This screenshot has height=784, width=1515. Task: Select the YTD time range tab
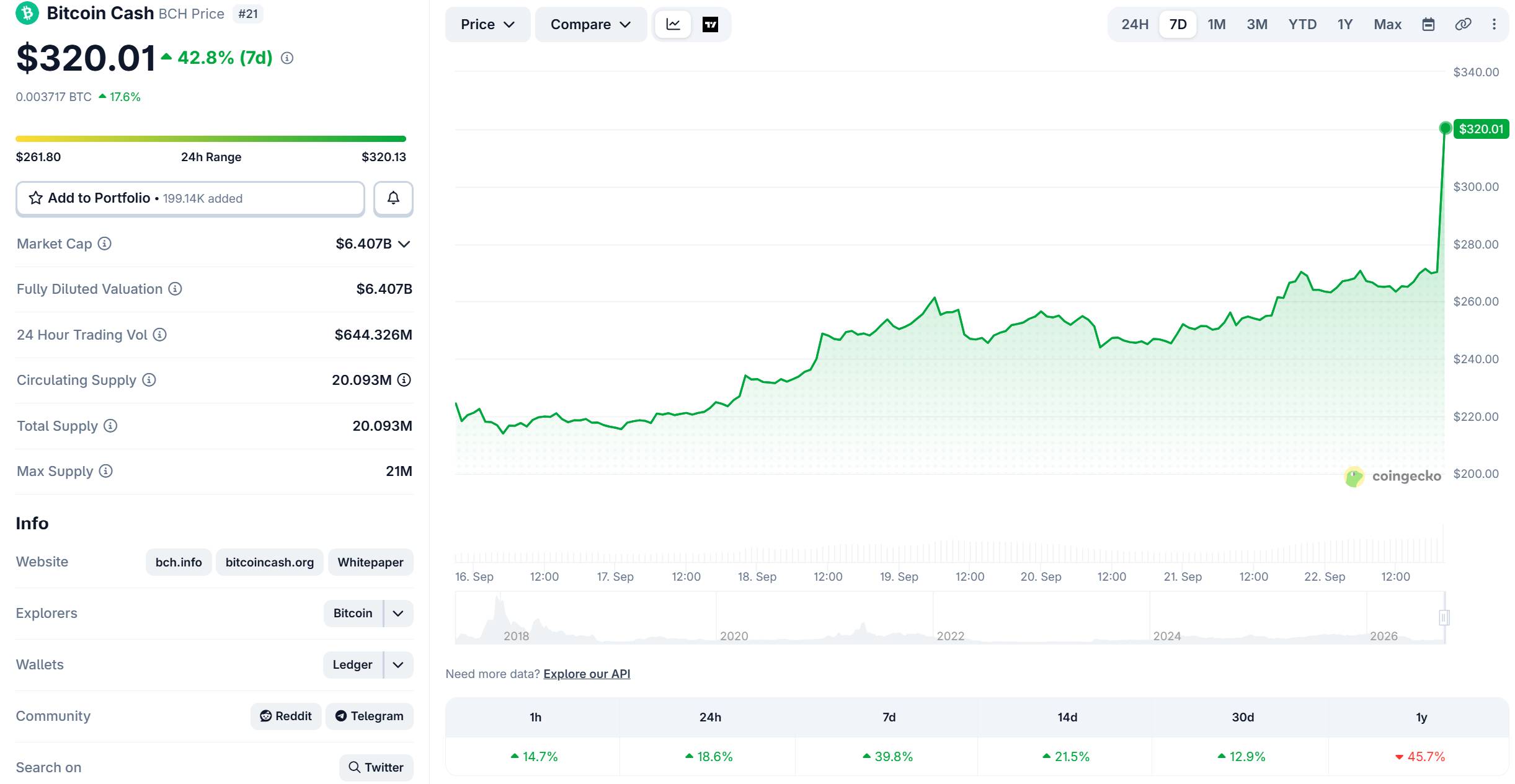[1302, 24]
